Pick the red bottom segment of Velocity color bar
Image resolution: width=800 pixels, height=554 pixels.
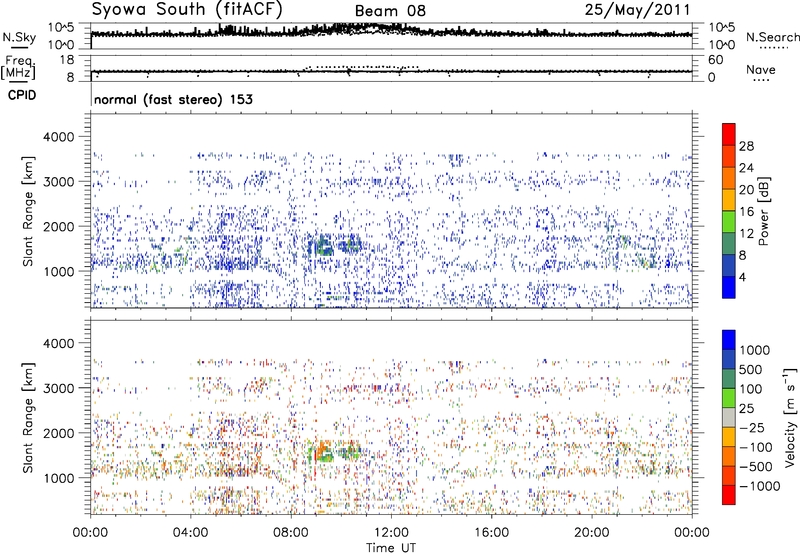[x=729, y=495]
